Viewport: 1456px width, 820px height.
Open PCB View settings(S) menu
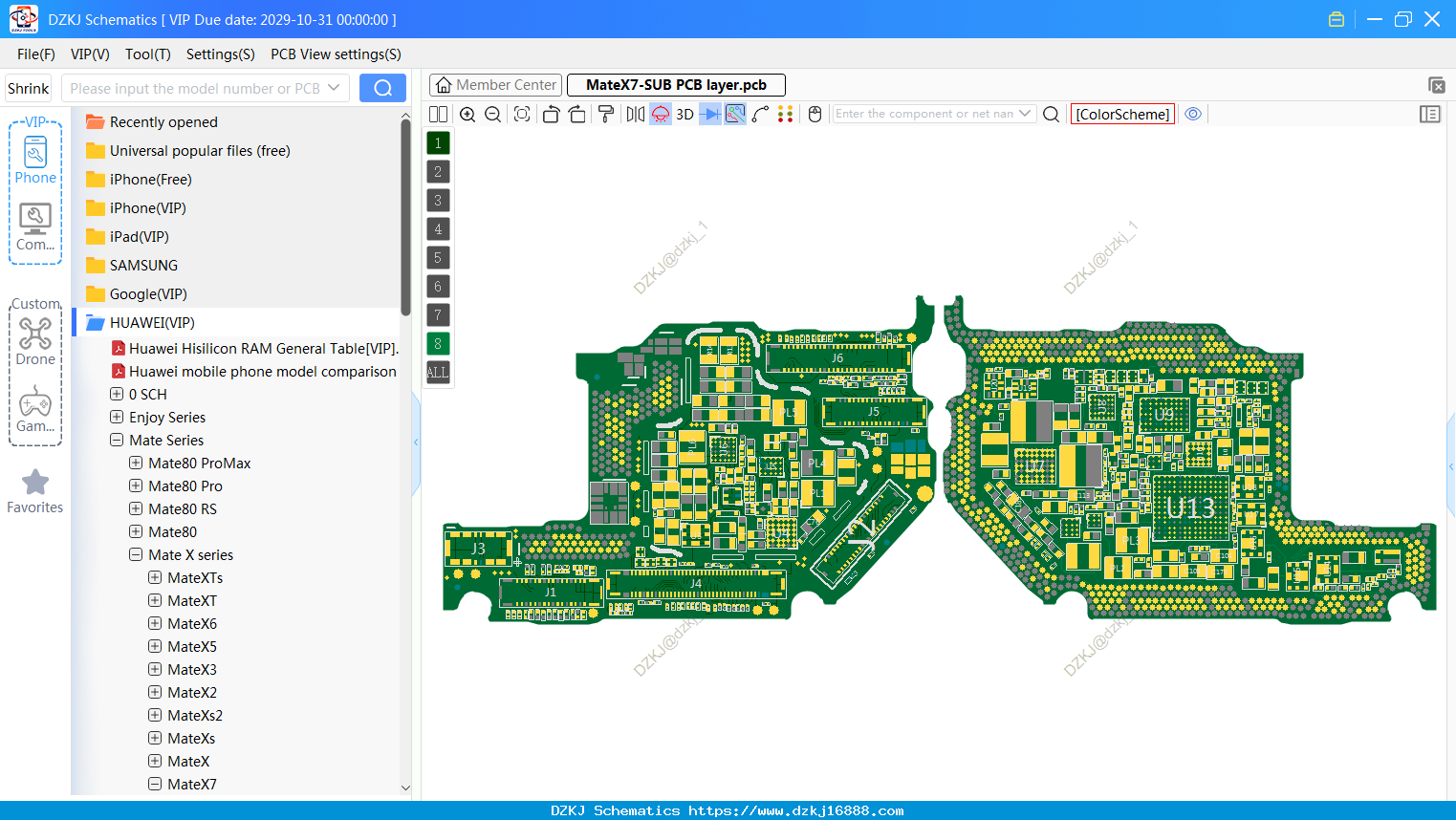tap(336, 54)
